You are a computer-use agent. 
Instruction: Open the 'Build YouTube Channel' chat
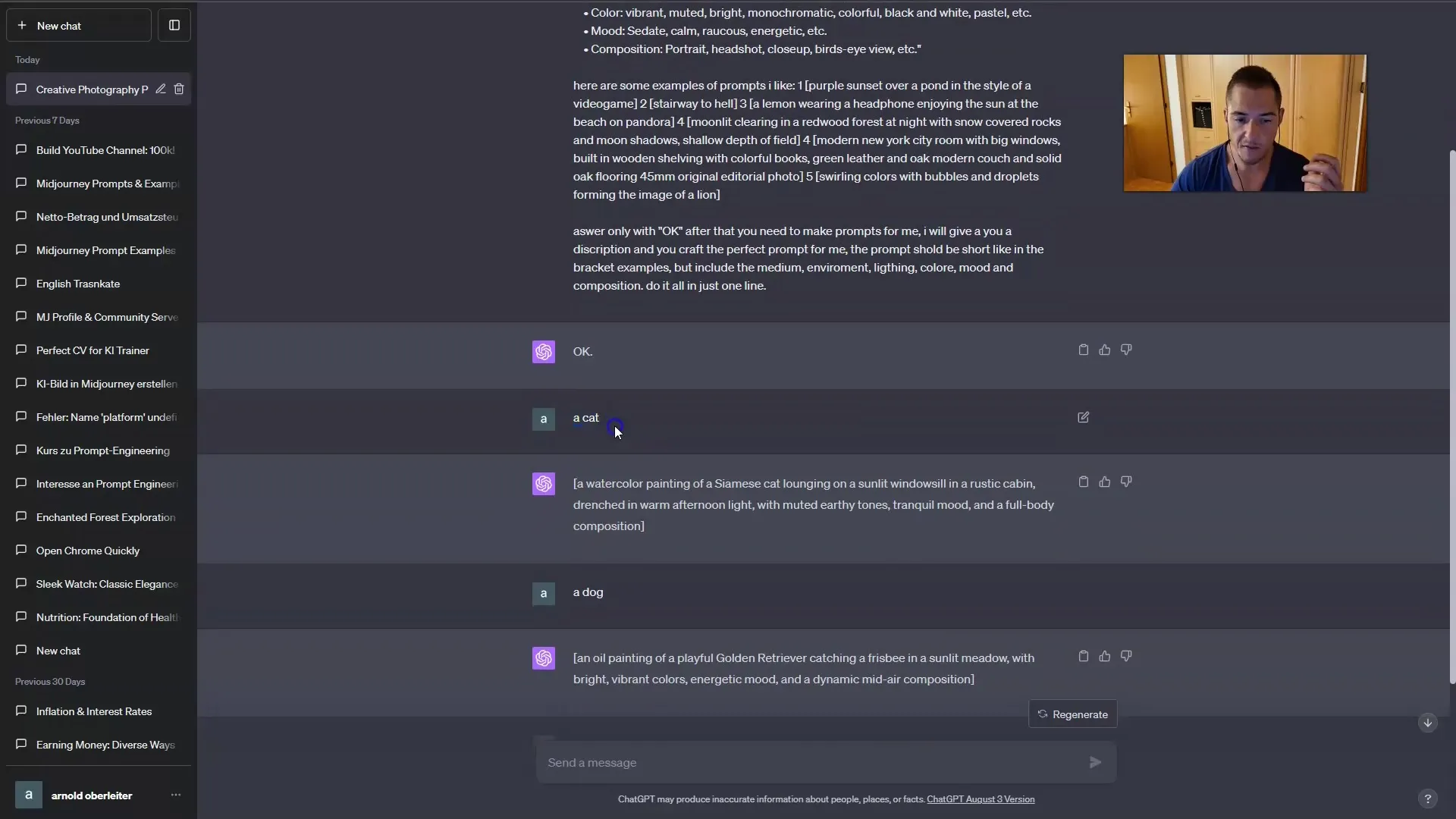(106, 150)
